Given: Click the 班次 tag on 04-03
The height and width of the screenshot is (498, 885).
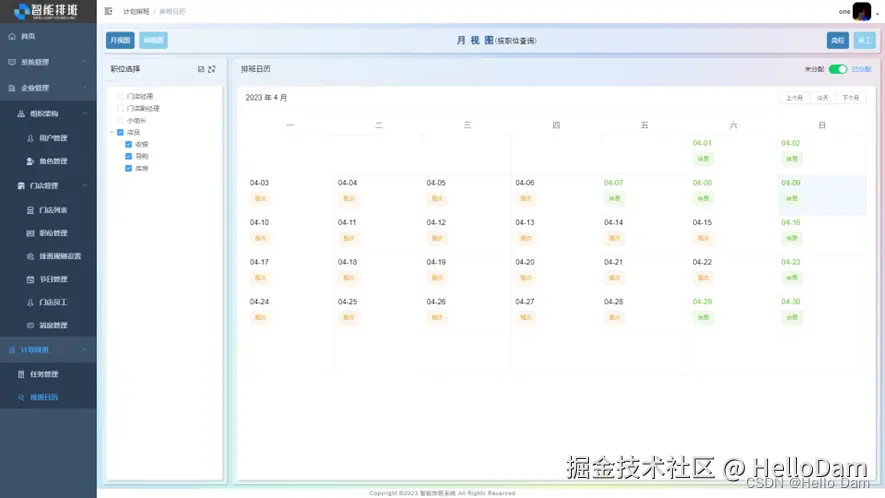Looking at the screenshot, I should pos(260,198).
